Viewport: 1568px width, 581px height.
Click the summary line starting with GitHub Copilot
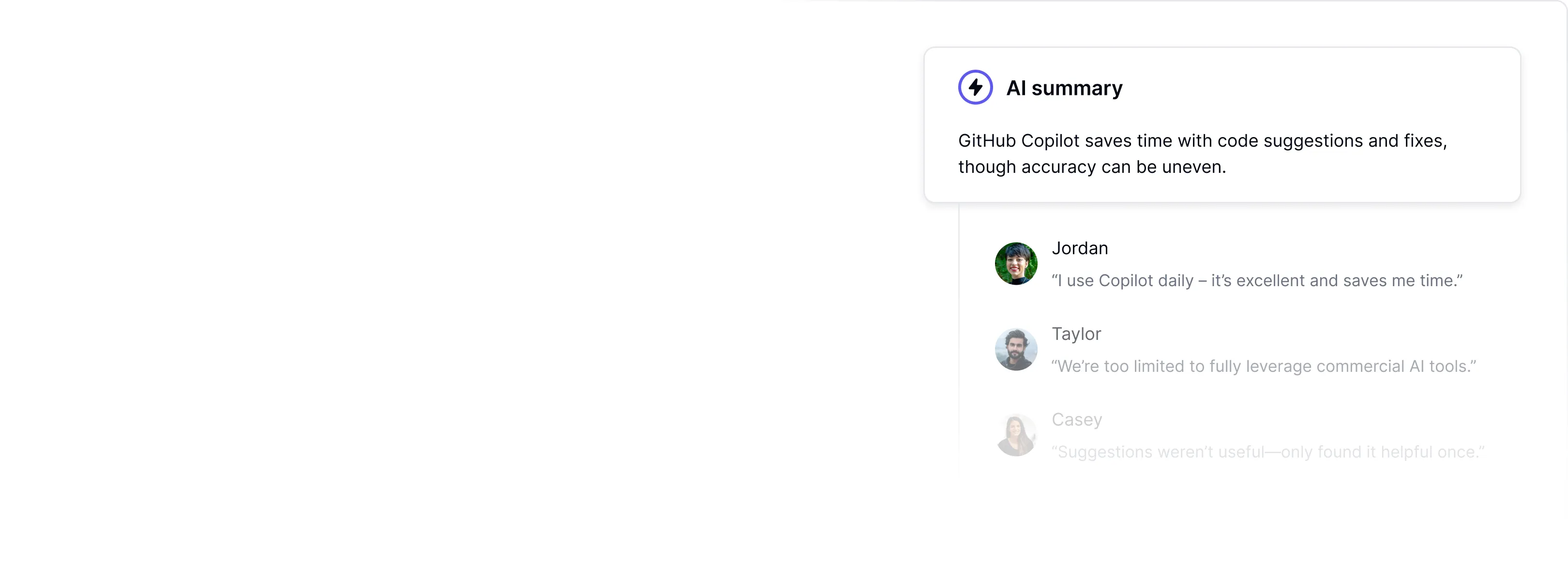tap(1202, 141)
